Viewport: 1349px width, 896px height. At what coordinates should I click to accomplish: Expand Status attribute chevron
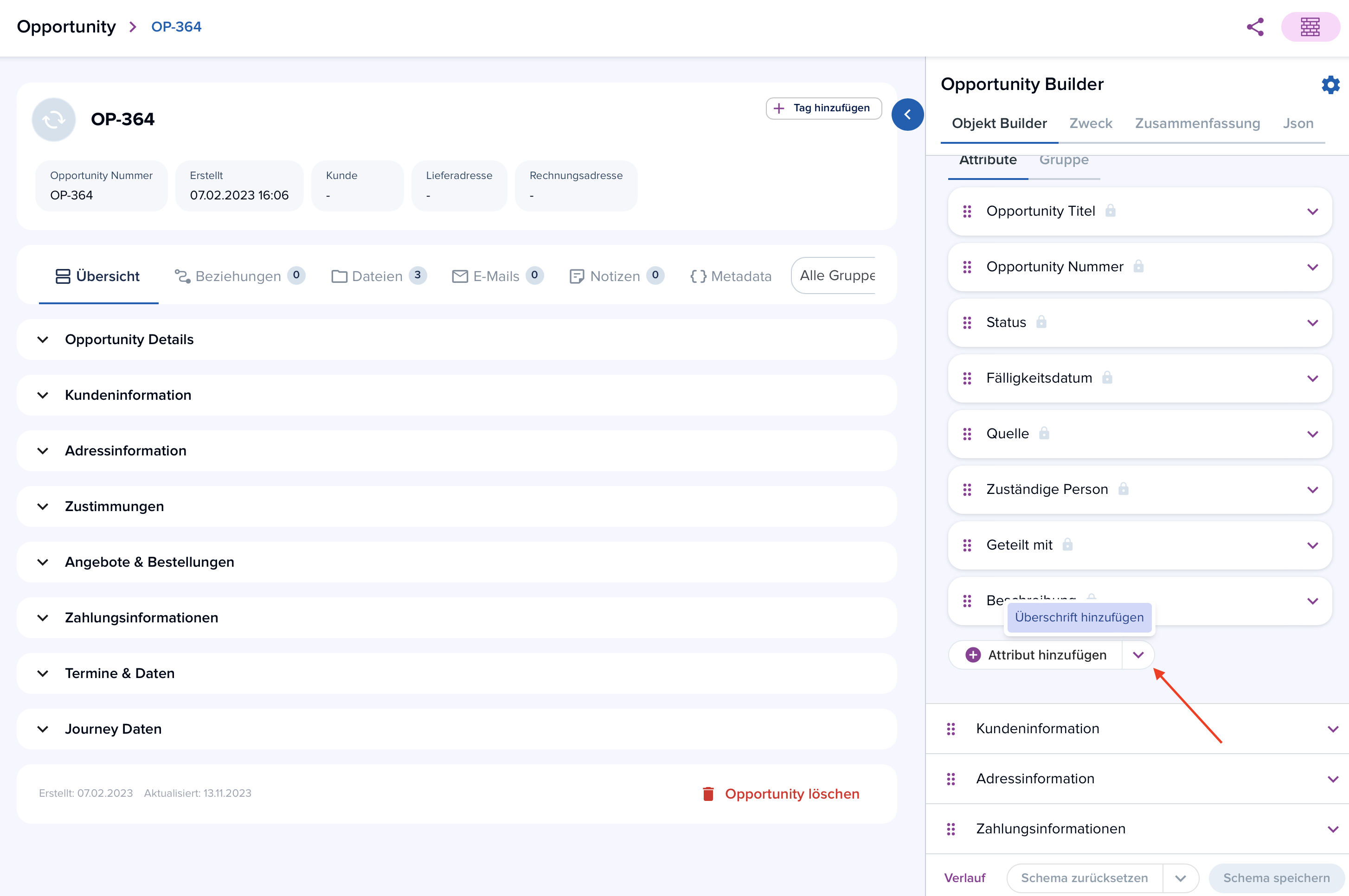(1312, 323)
